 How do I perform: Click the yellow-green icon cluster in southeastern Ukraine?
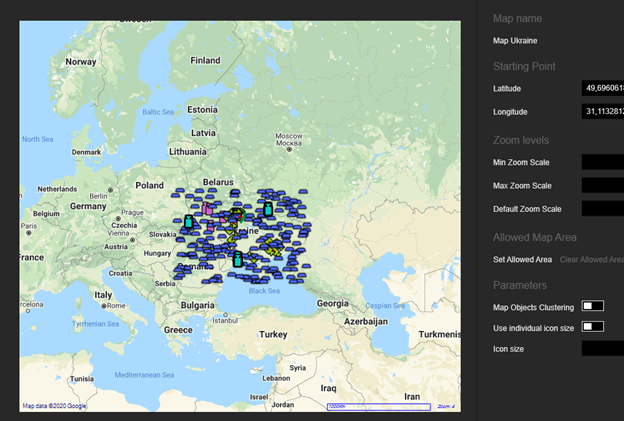273,247
